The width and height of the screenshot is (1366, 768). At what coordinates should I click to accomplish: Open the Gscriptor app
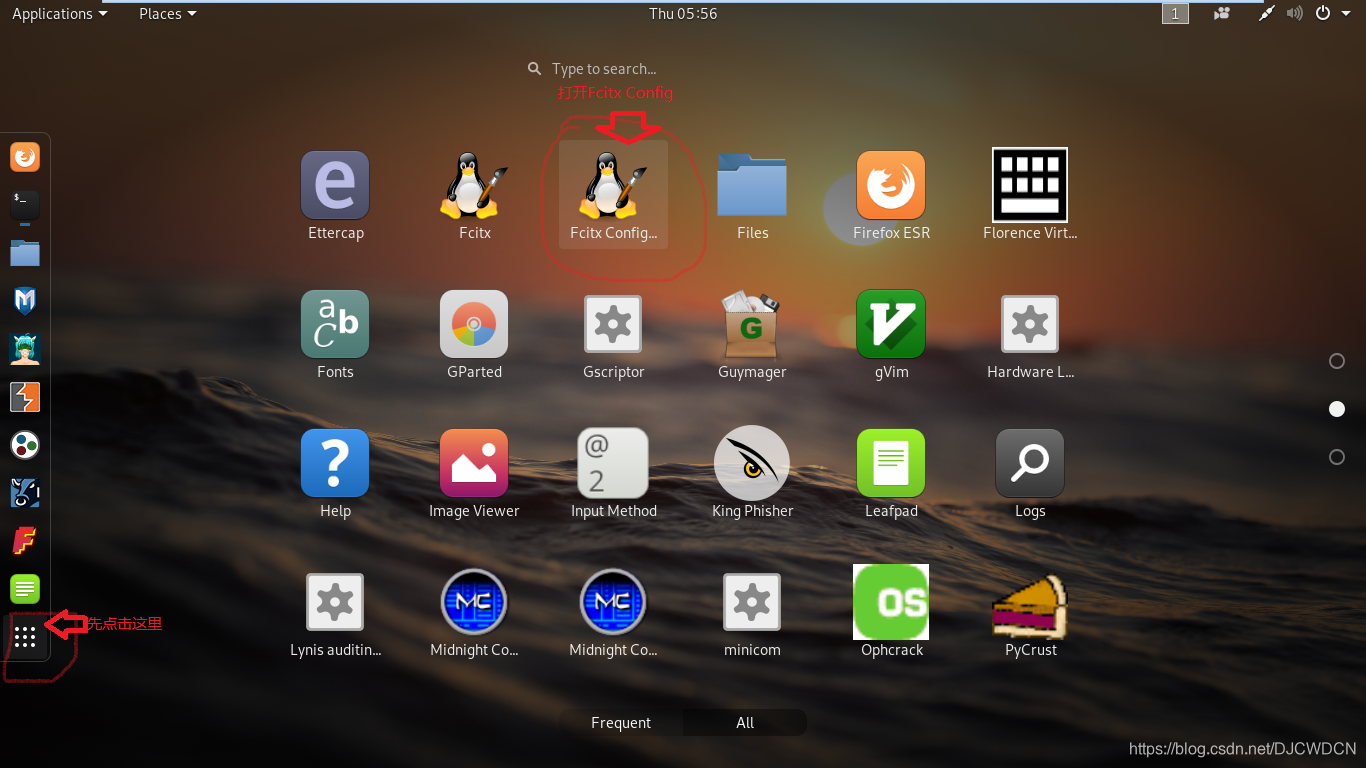pos(613,335)
